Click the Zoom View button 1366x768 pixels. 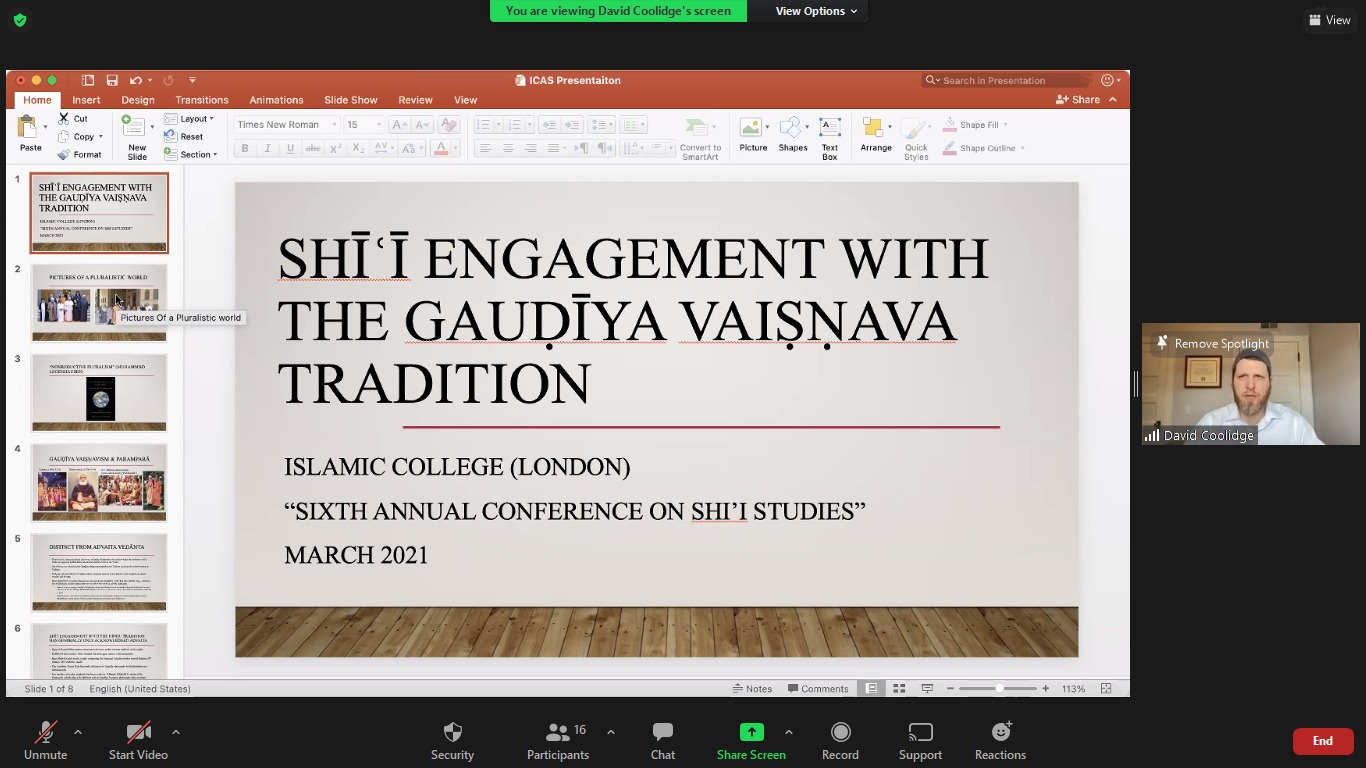(x=1330, y=20)
